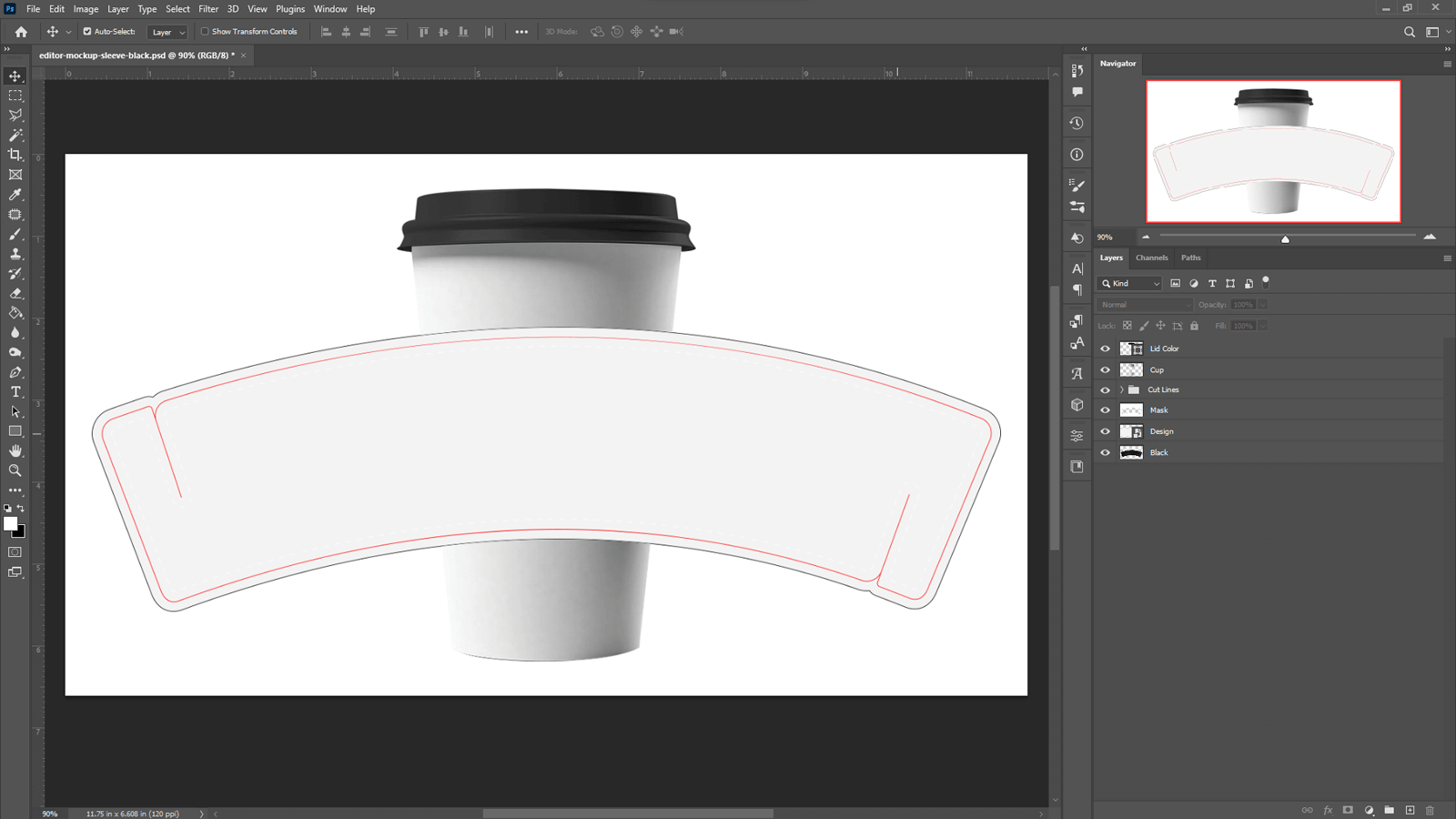Select the Clone Stamp tool

[15, 254]
